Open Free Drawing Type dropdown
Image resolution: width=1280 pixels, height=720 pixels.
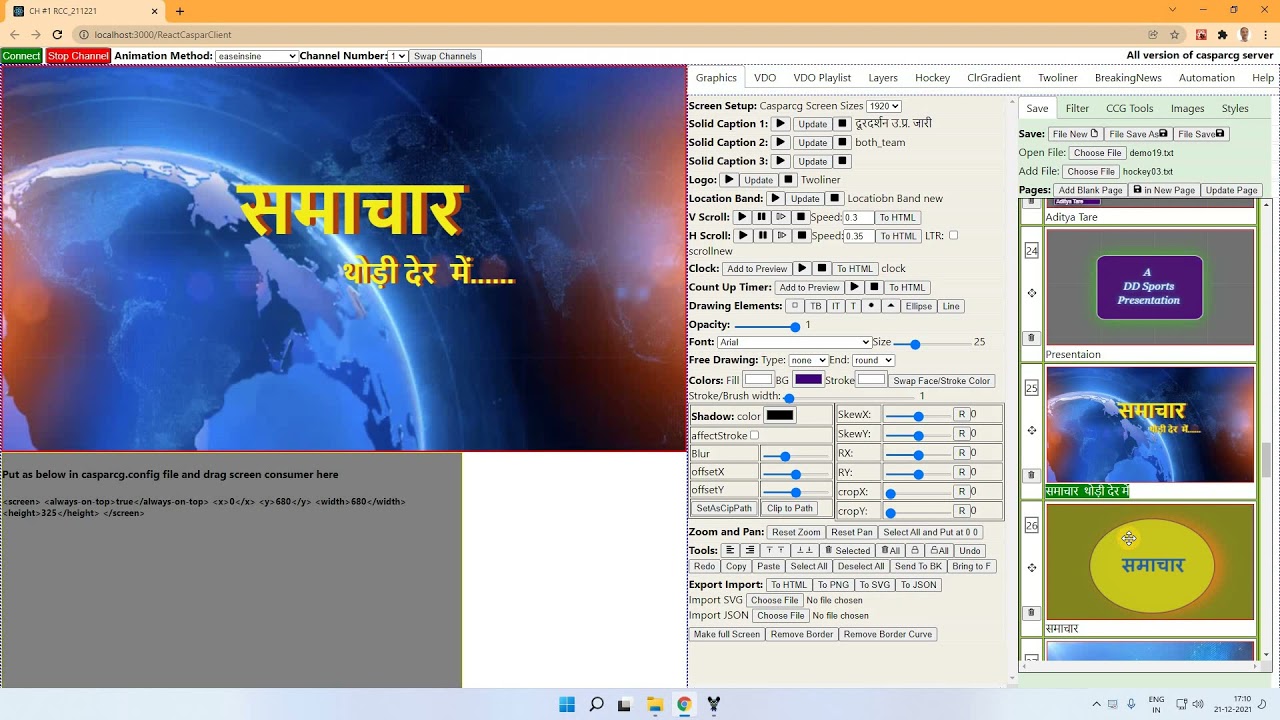pos(808,360)
